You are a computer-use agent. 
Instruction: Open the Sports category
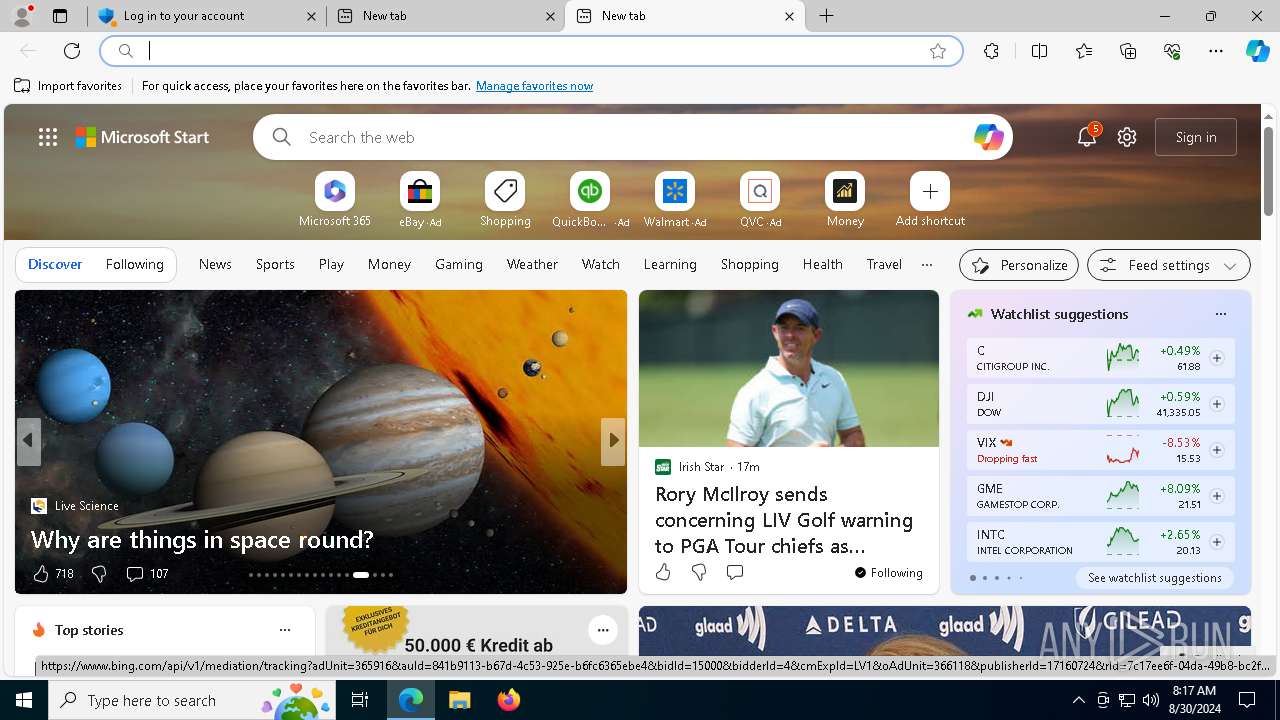click(x=275, y=264)
